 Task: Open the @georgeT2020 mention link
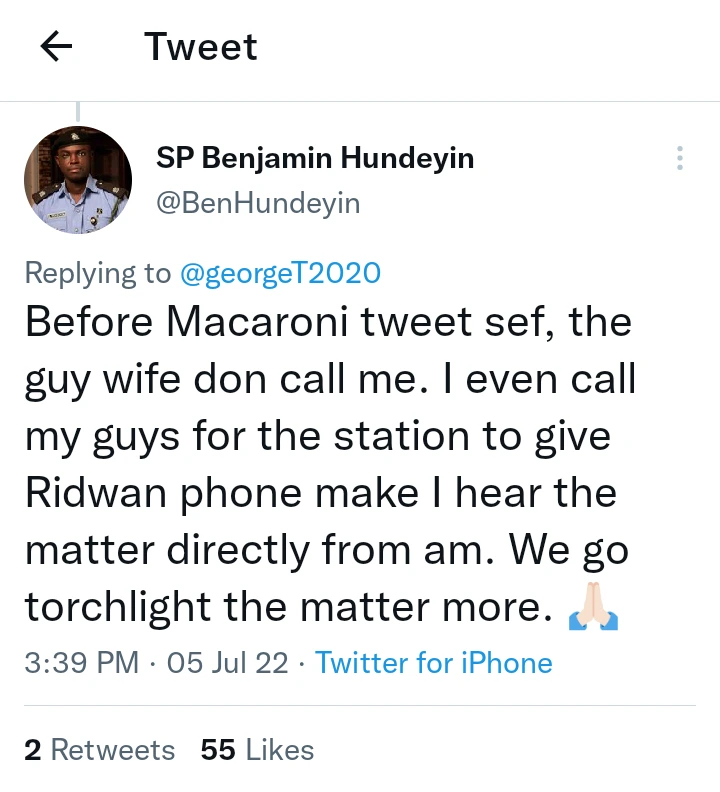tap(280, 273)
